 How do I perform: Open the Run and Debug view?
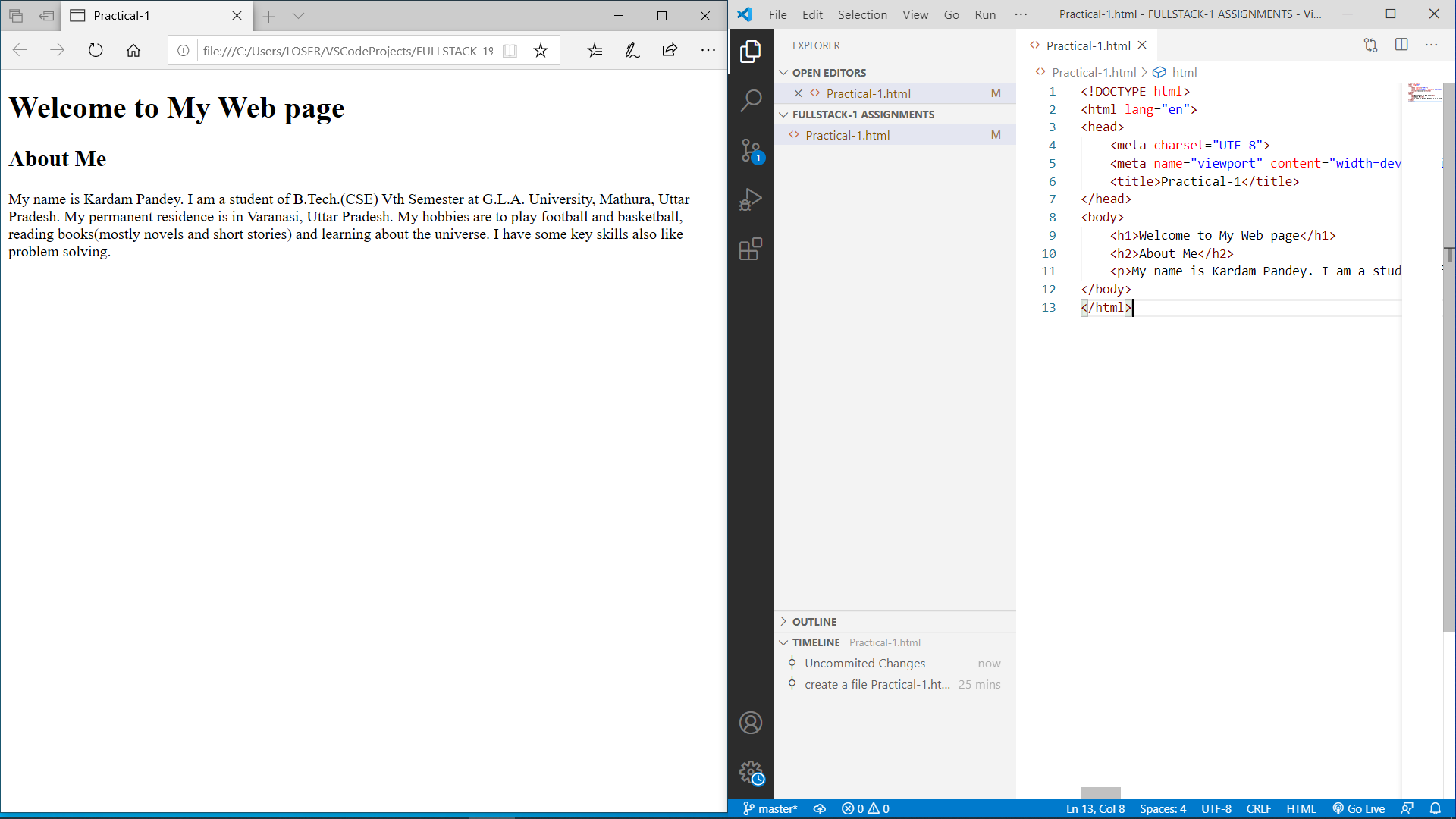click(x=751, y=199)
